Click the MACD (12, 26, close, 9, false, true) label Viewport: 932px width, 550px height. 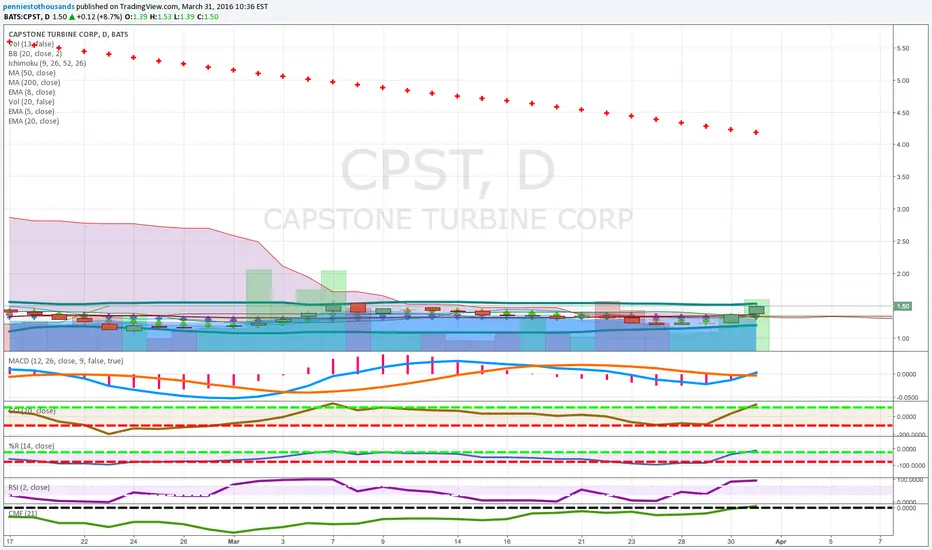pos(66,361)
